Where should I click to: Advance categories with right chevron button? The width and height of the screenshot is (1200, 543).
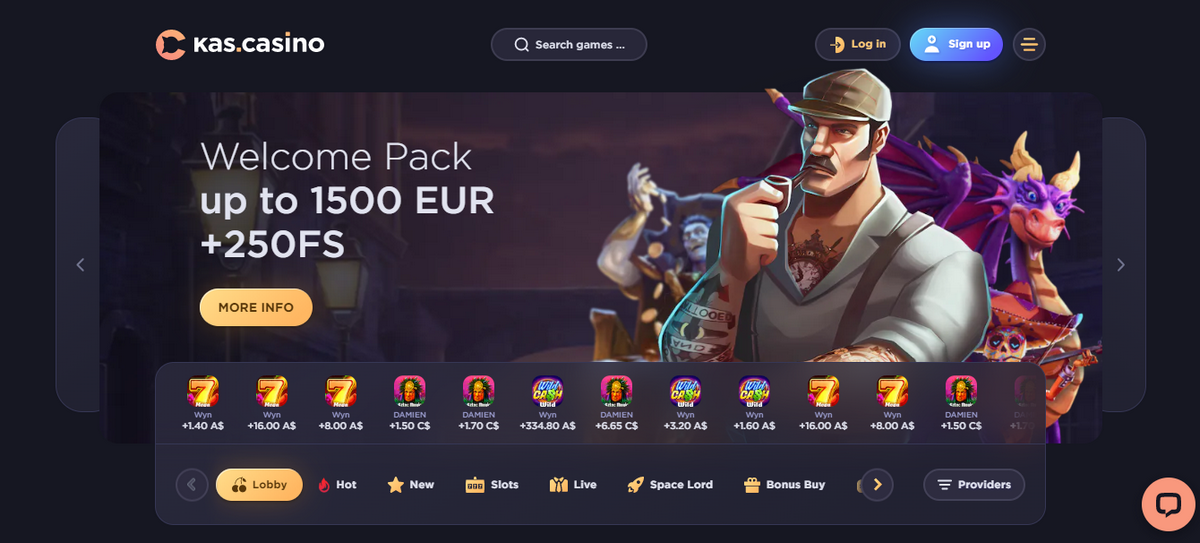877,485
